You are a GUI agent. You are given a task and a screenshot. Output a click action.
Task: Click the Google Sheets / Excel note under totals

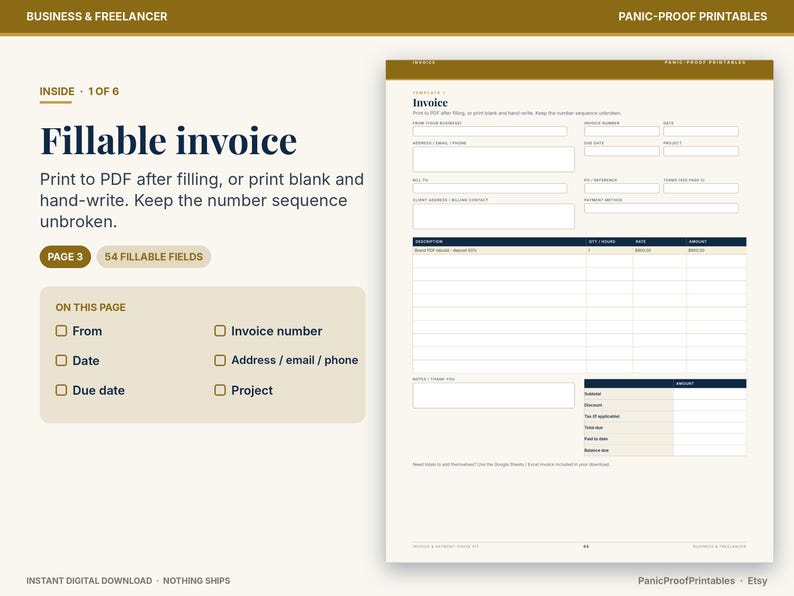tap(511, 464)
